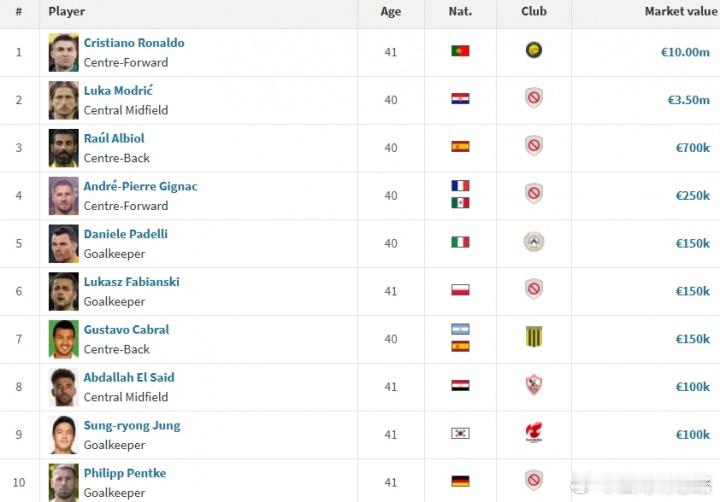This screenshot has height=502, width=720.
Task: Click the Egypt flag icon
Action: pos(460,385)
